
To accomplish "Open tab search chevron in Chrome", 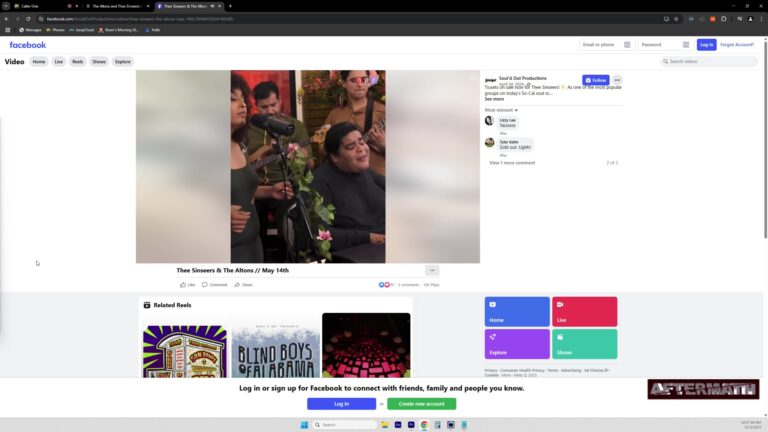I will (x=6, y=6).
